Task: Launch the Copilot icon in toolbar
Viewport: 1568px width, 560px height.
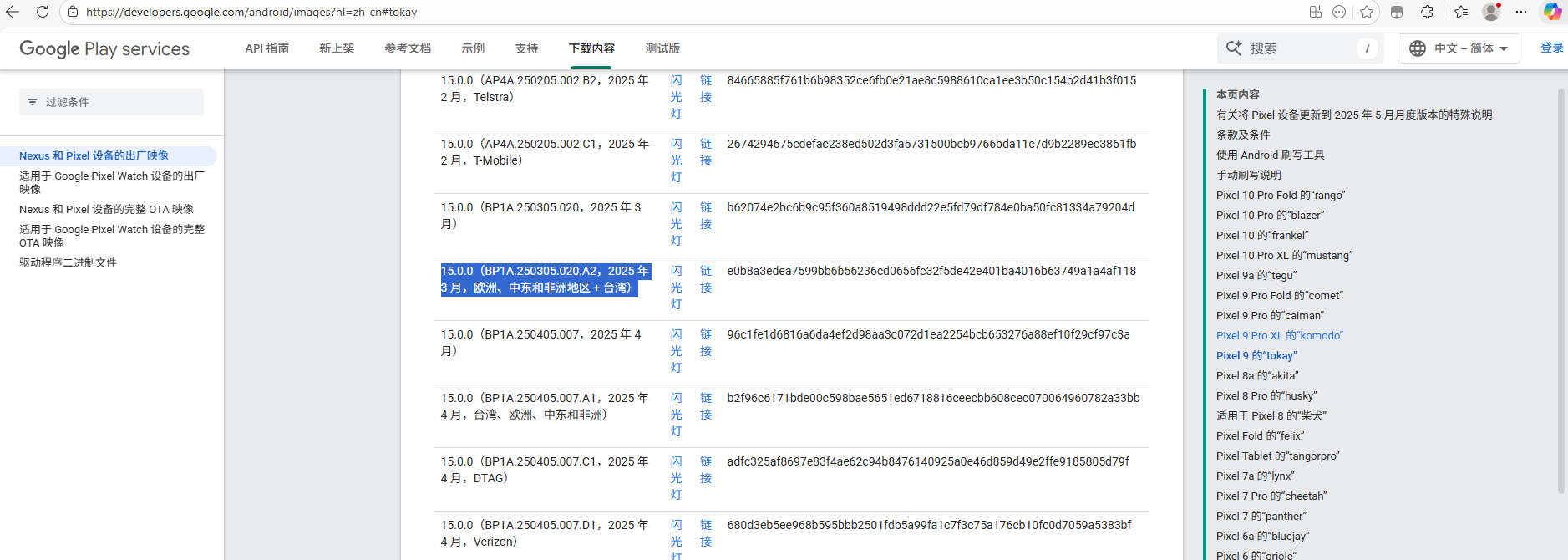Action: coord(1552,12)
